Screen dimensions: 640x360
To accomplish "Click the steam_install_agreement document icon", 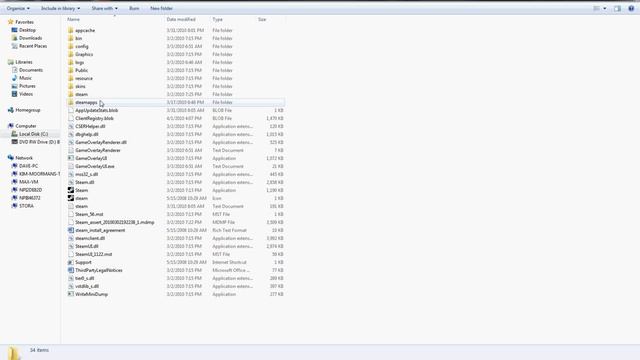I will (71, 230).
